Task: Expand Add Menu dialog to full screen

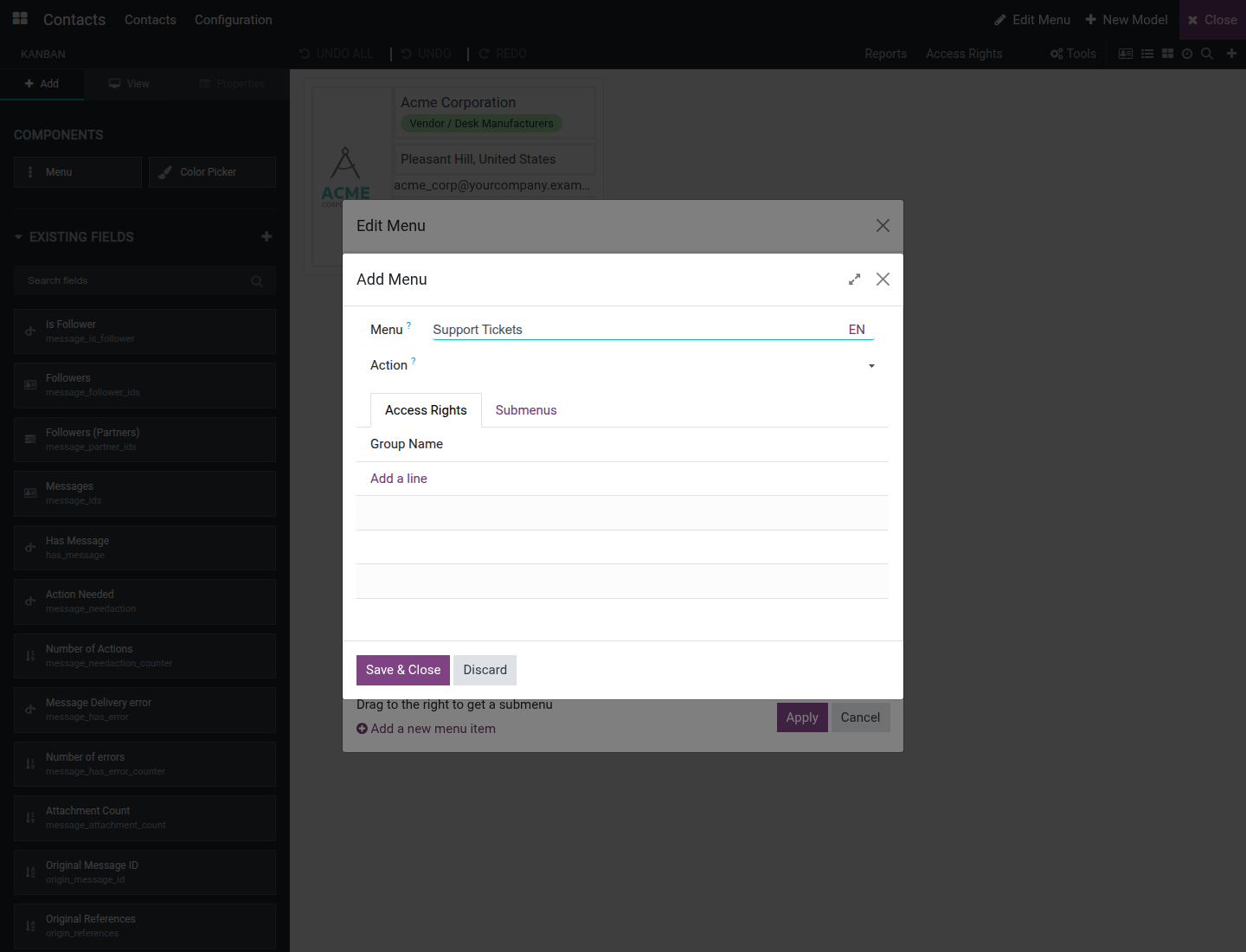Action: point(855,280)
